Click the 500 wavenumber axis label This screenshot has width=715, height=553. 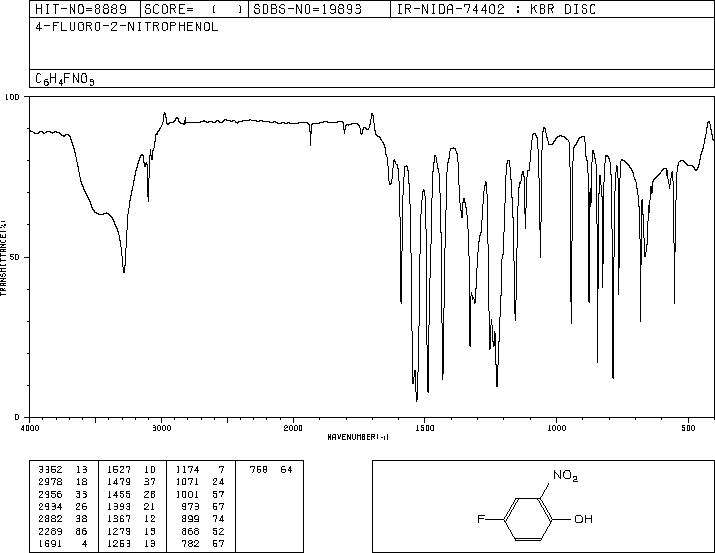(689, 428)
